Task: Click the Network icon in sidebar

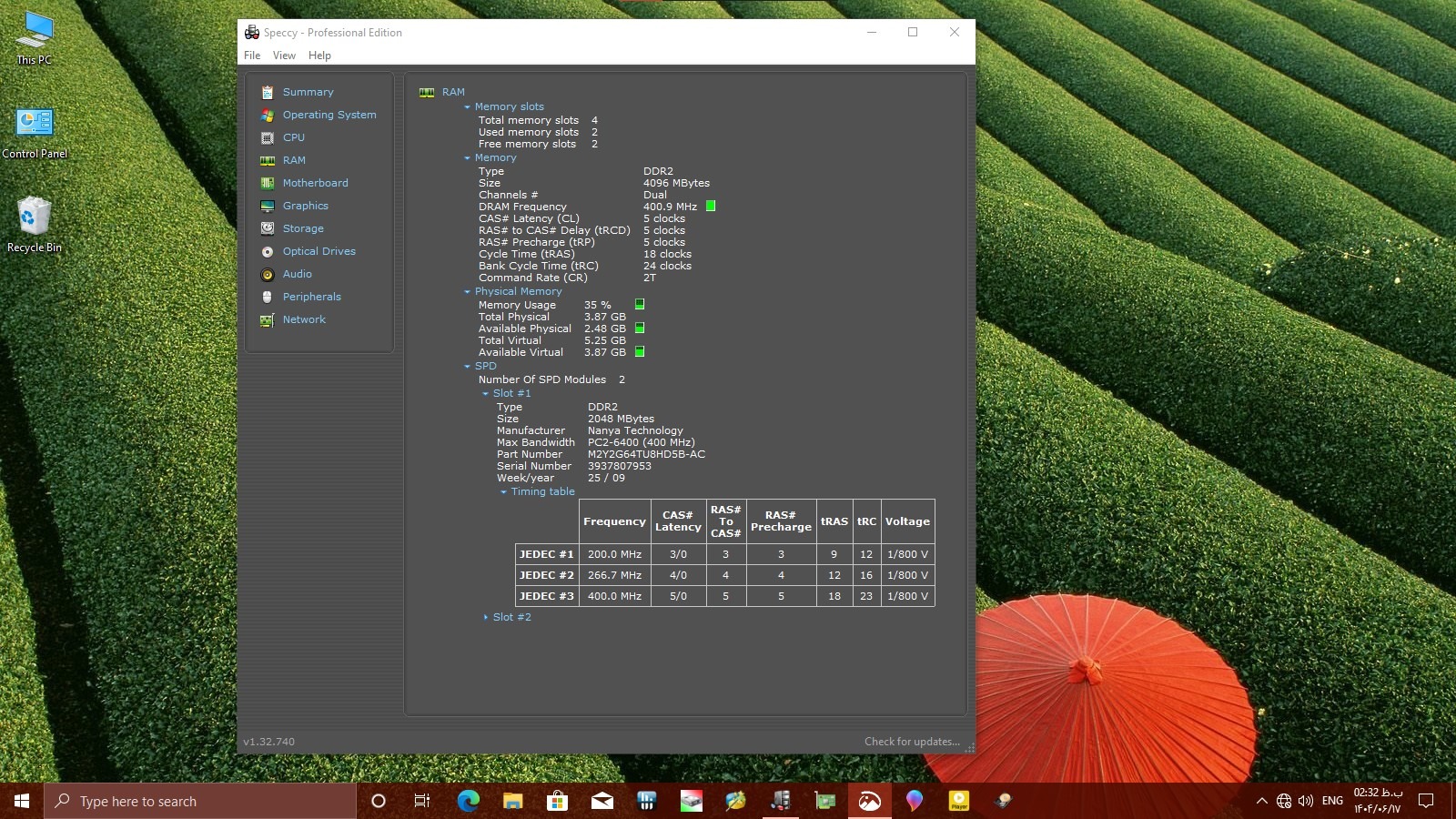Action: [x=268, y=319]
